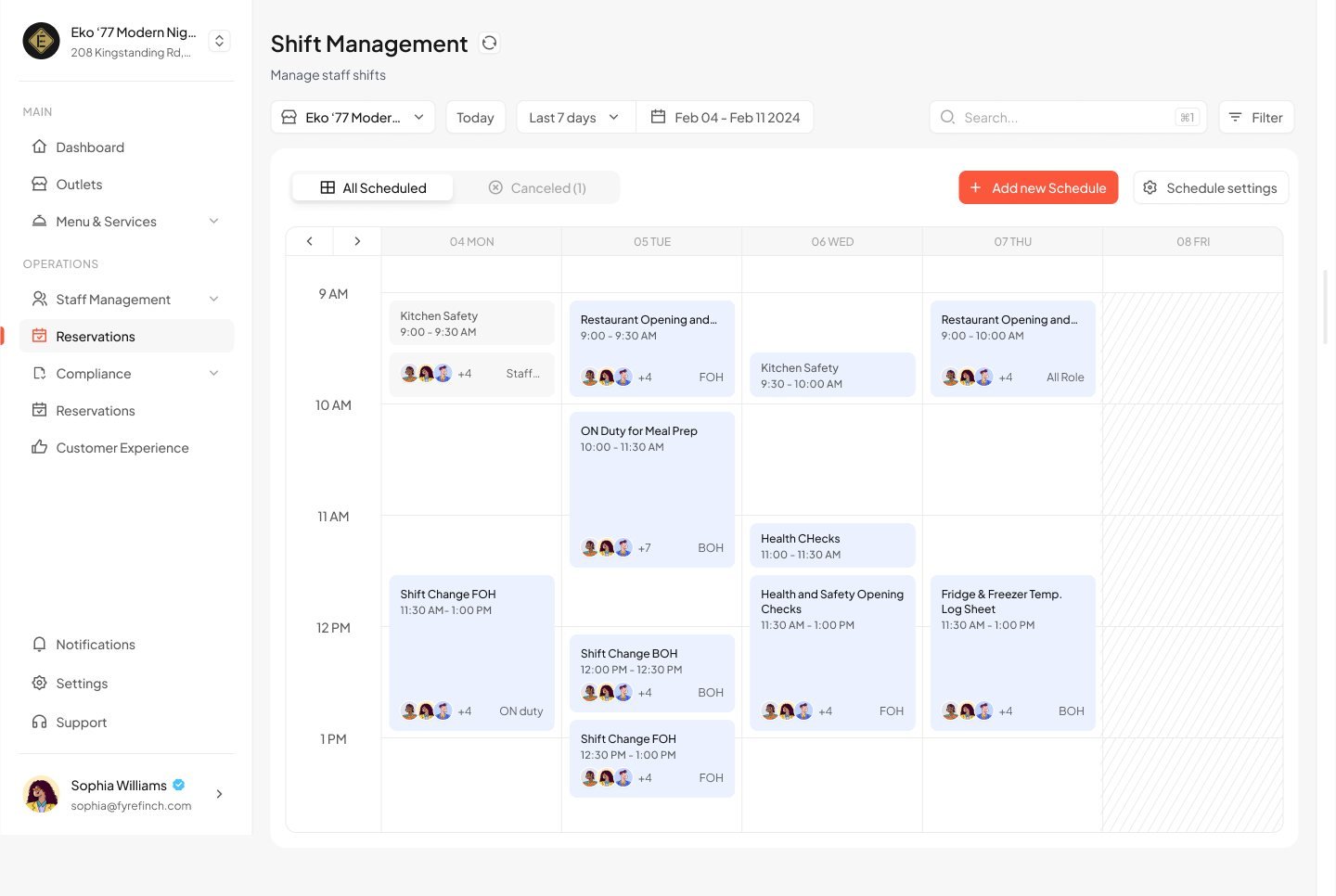This screenshot has width=1336, height=896.
Task: Click the verified badge next to Sophia Williams
Action: tap(179, 785)
